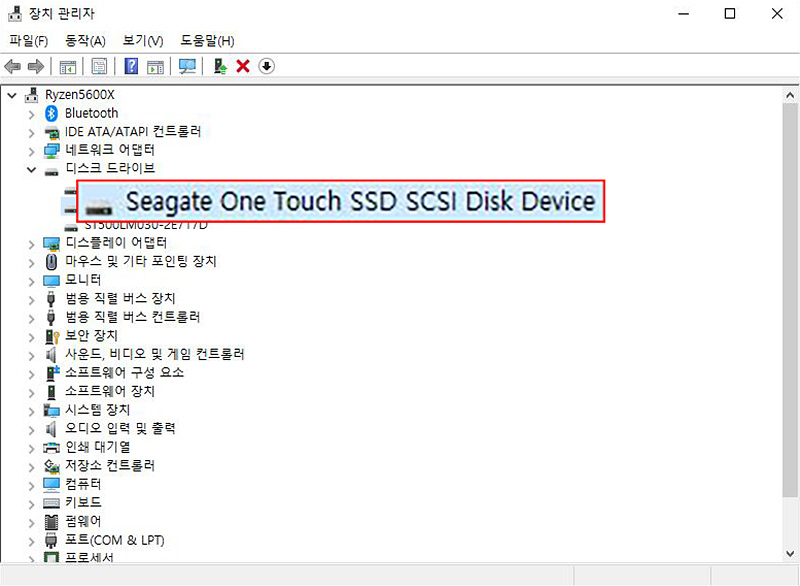Select the 인쇄 대기열 label
800x586 pixels.
pyautogui.click(x=97, y=447)
